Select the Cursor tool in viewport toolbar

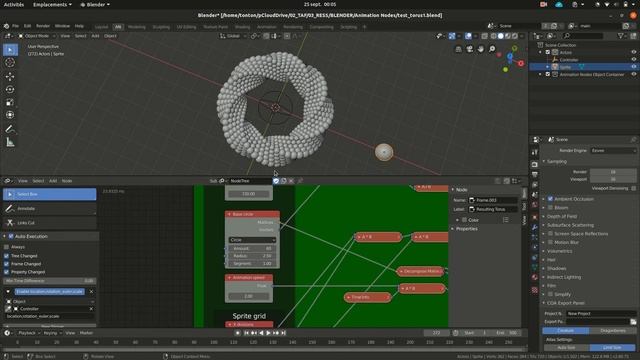(10, 62)
